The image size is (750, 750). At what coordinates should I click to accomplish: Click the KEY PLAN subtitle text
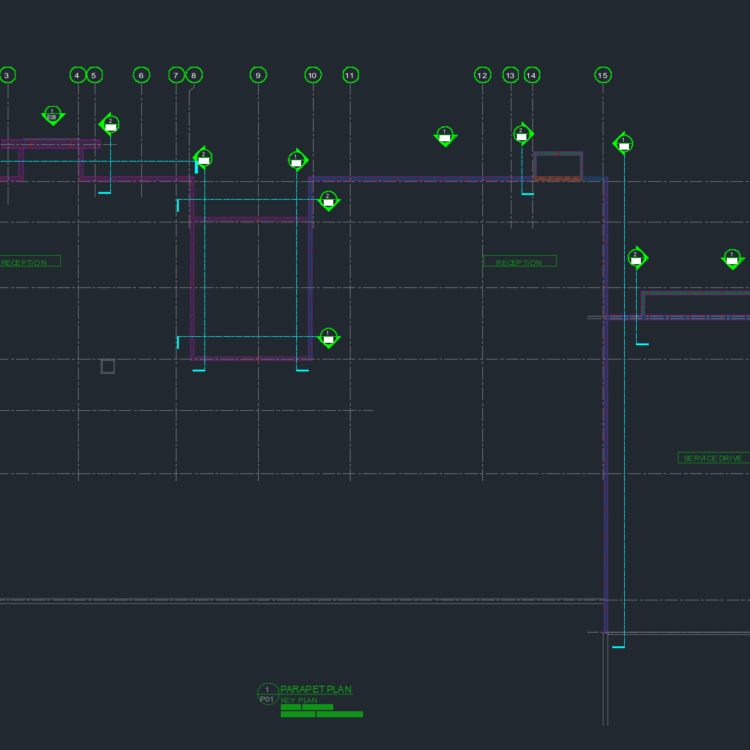coord(299,700)
